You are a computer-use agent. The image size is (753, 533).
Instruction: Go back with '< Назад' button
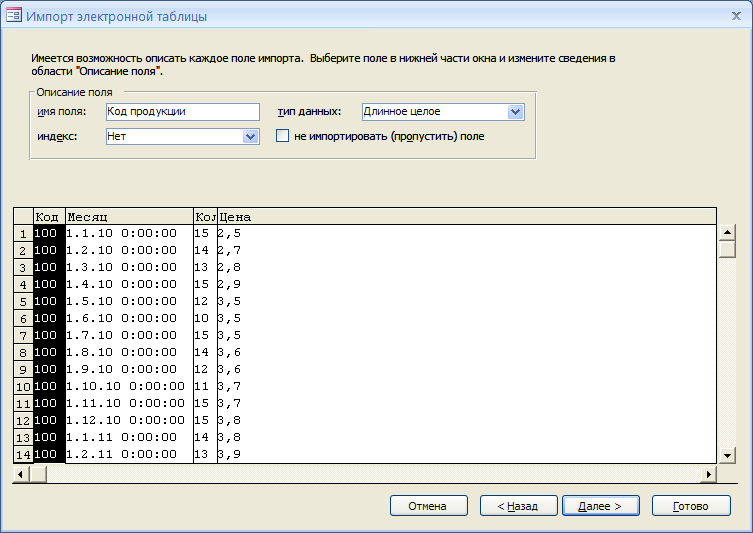pyautogui.click(x=519, y=506)
